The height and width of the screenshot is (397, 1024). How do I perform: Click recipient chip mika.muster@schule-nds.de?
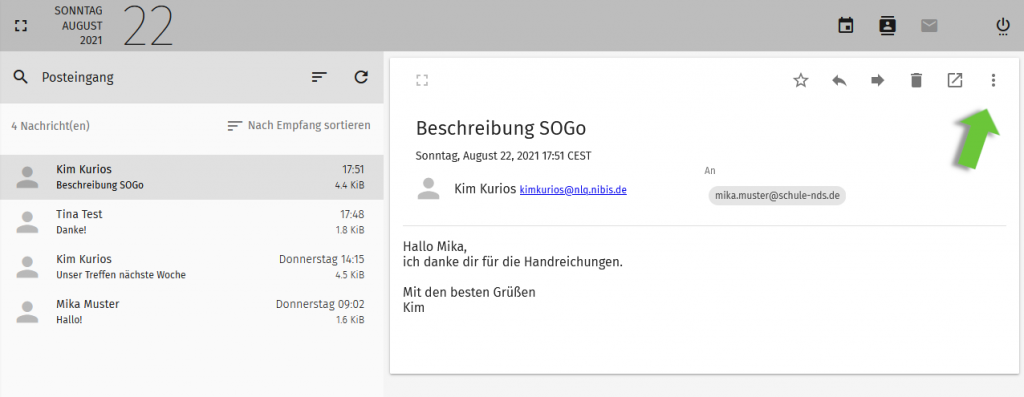pyautogui.click(x=777, y=195)
